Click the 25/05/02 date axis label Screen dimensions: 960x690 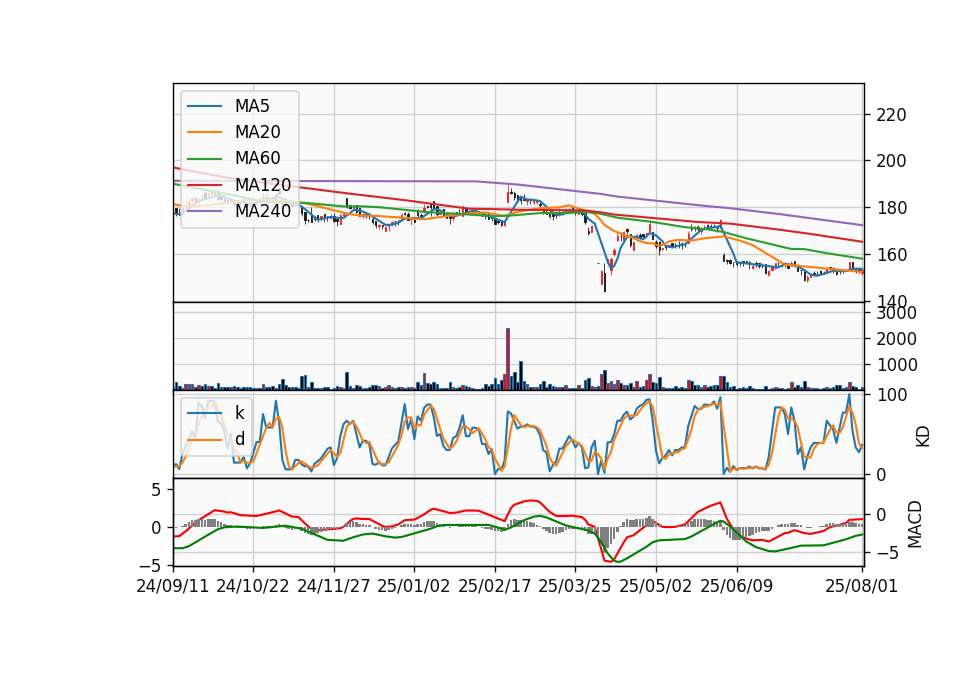click(656, 586)
